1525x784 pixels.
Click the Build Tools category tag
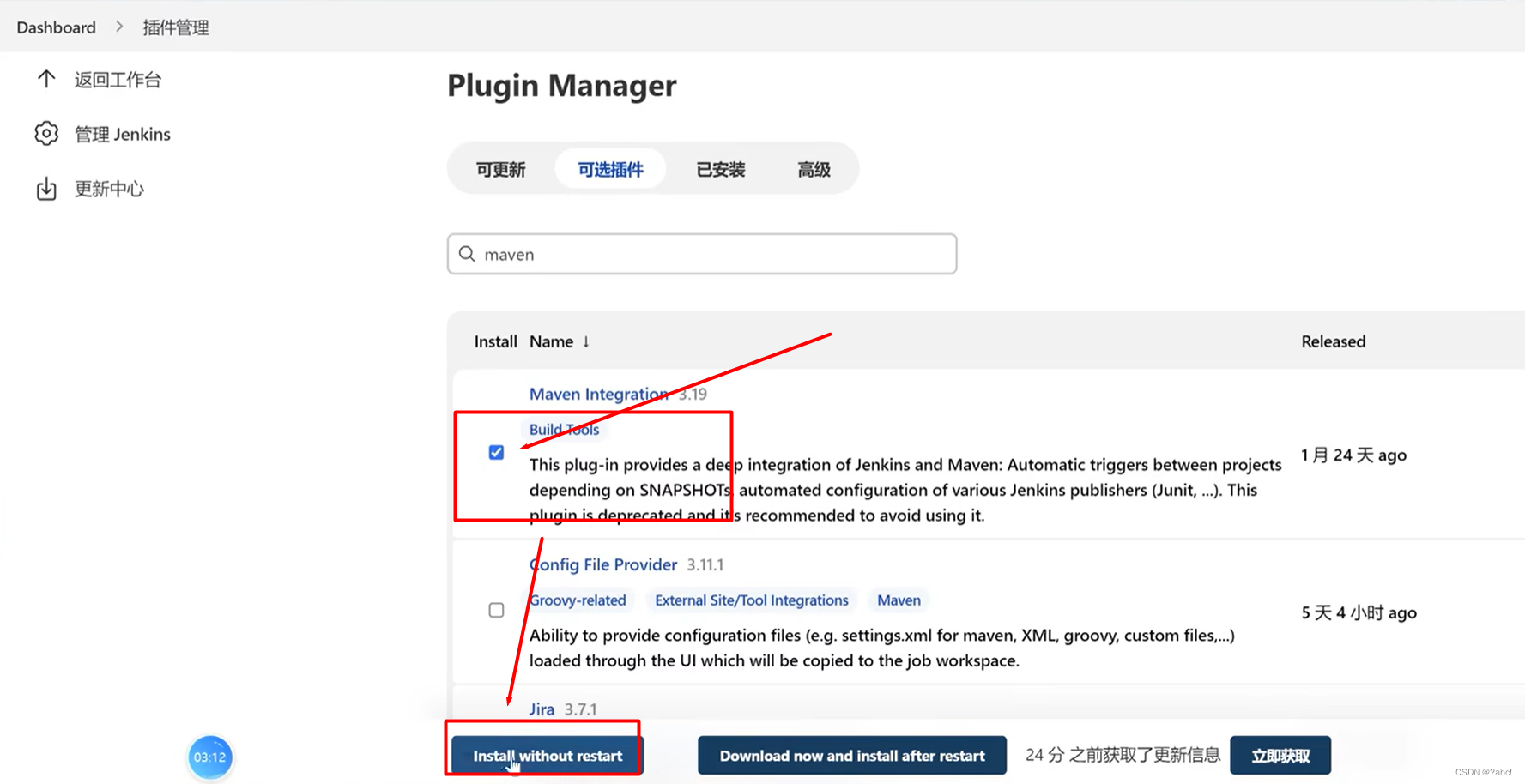564,430
